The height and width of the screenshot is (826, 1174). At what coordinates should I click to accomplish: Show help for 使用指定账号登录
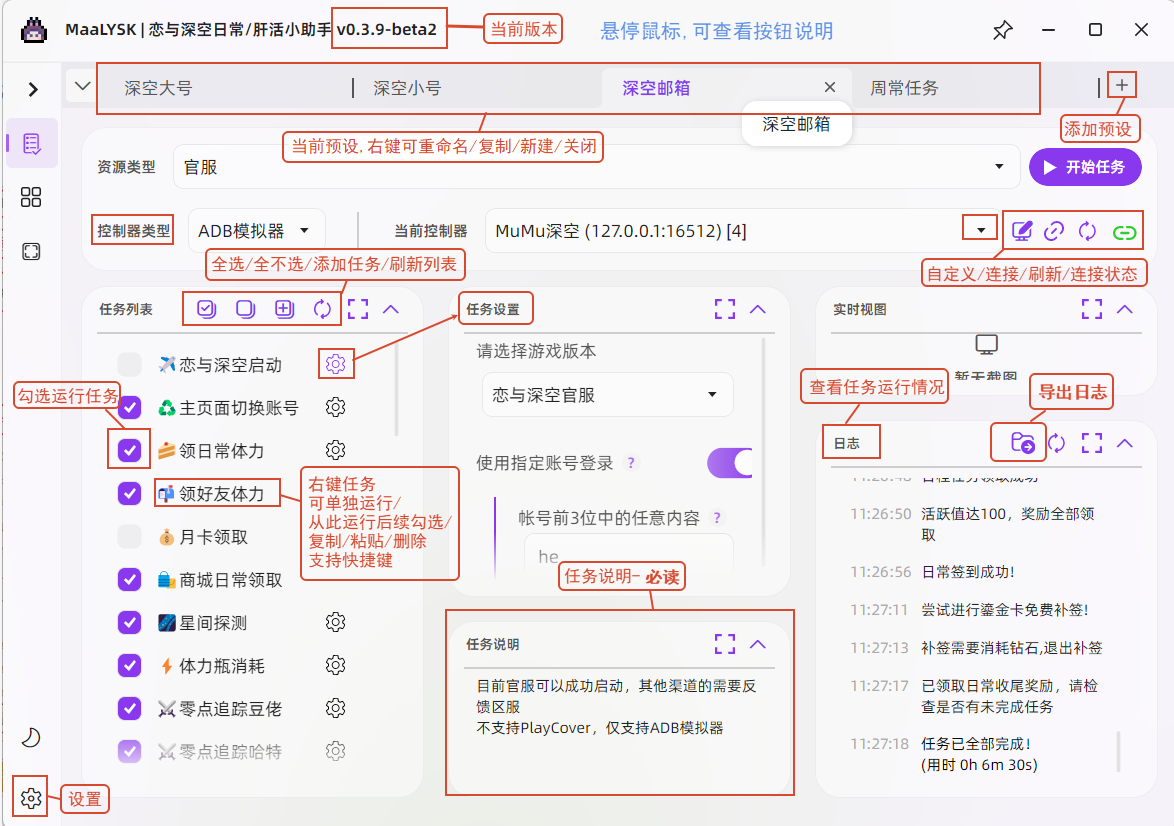(x=631, y=463)
